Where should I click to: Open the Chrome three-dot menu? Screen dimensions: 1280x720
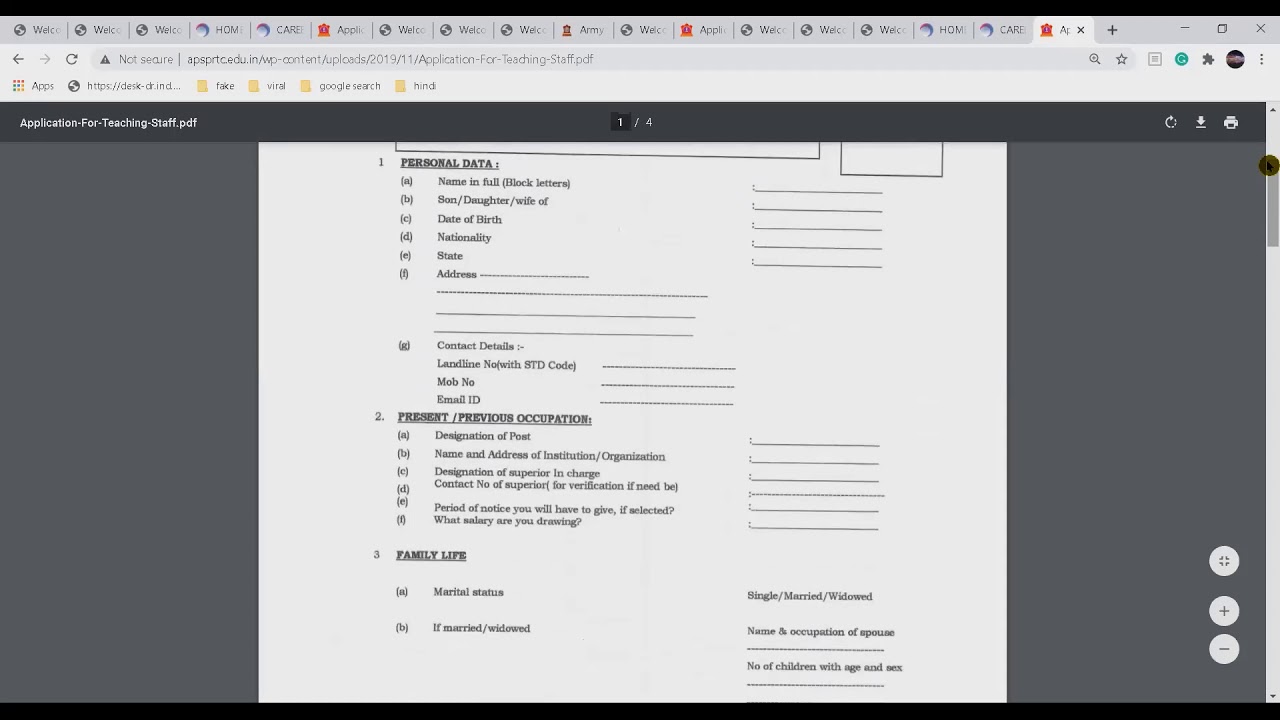[x=1261, y=59]
